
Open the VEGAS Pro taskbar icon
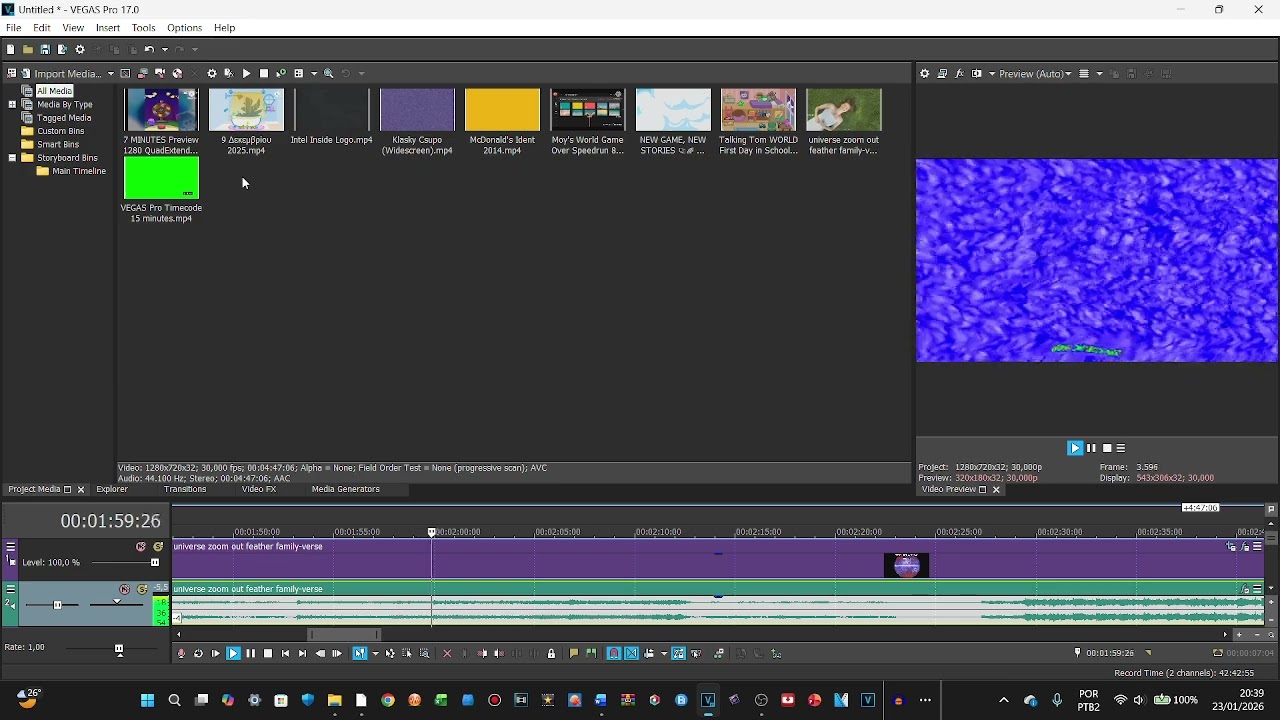709,700
